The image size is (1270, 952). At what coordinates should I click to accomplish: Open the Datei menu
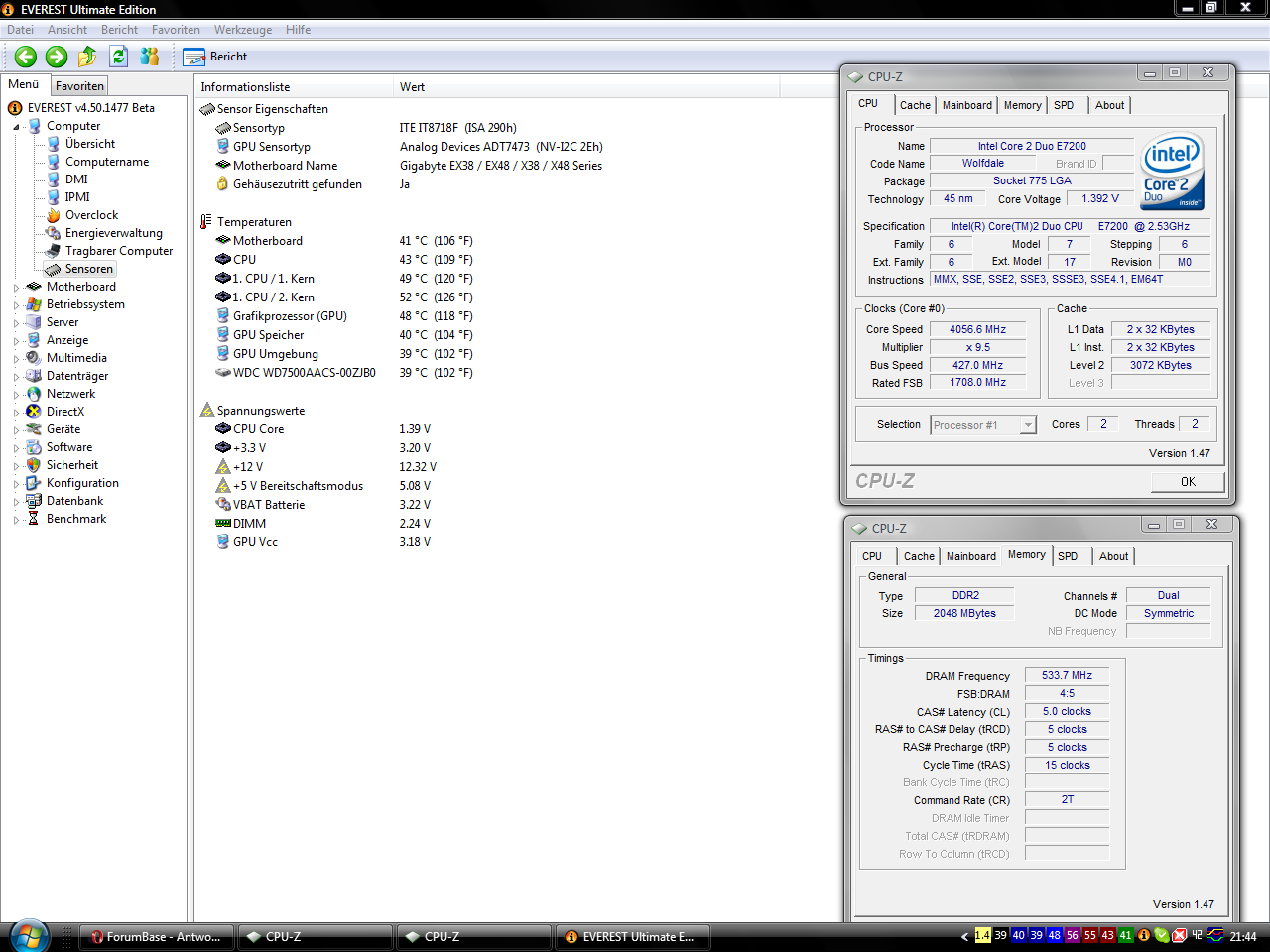(20, 30)
